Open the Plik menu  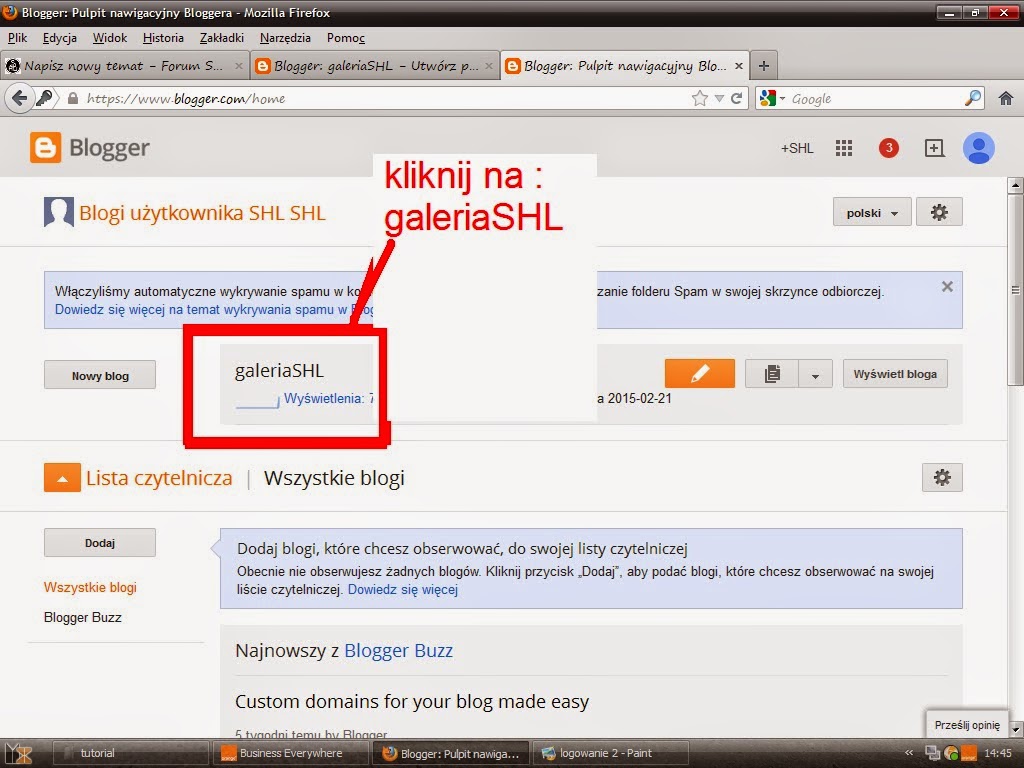pos(18,38)
